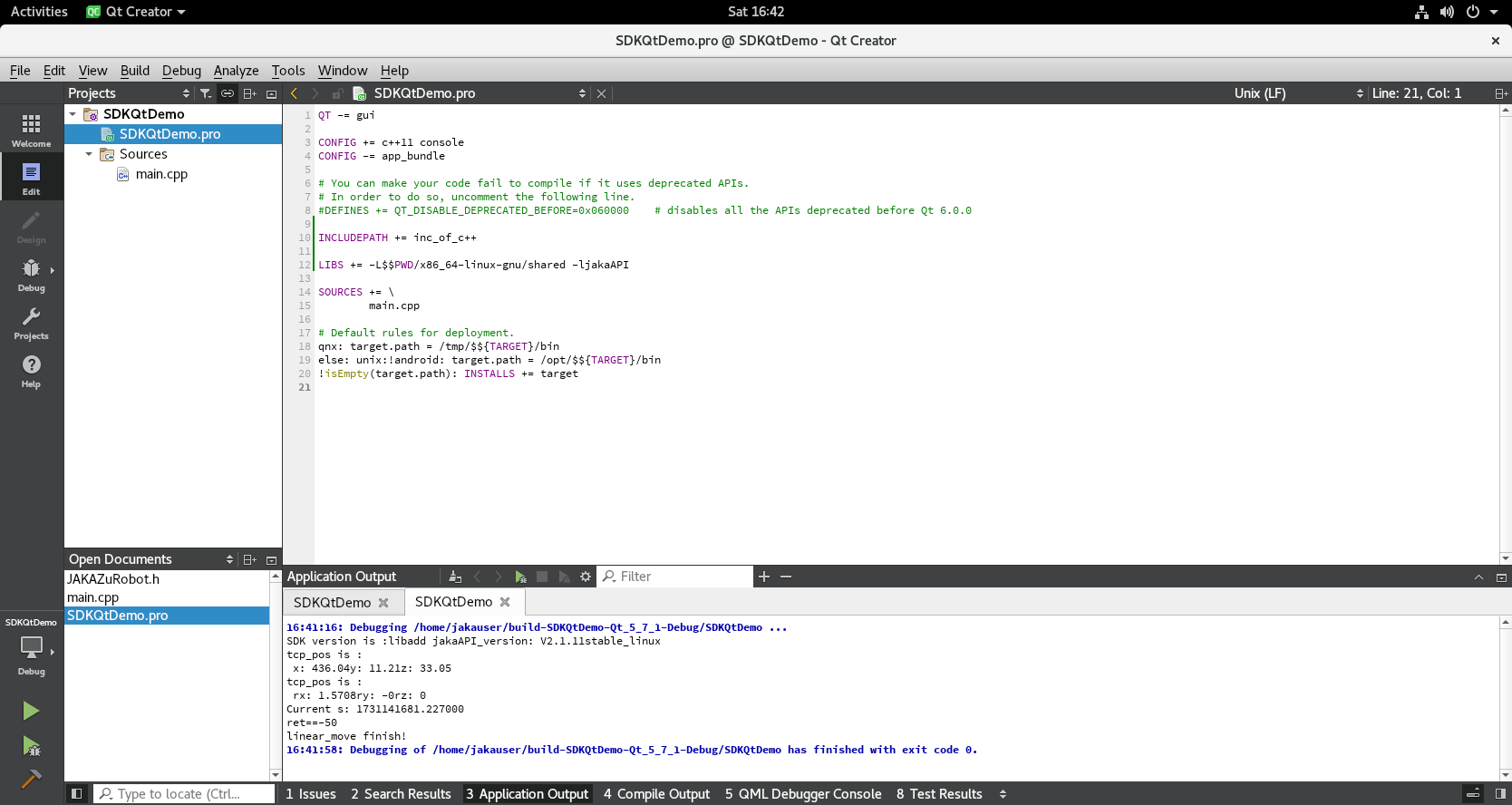Open Application Output settings gear
This screenshot has width=1512, height=805.
tap(586, 577)
